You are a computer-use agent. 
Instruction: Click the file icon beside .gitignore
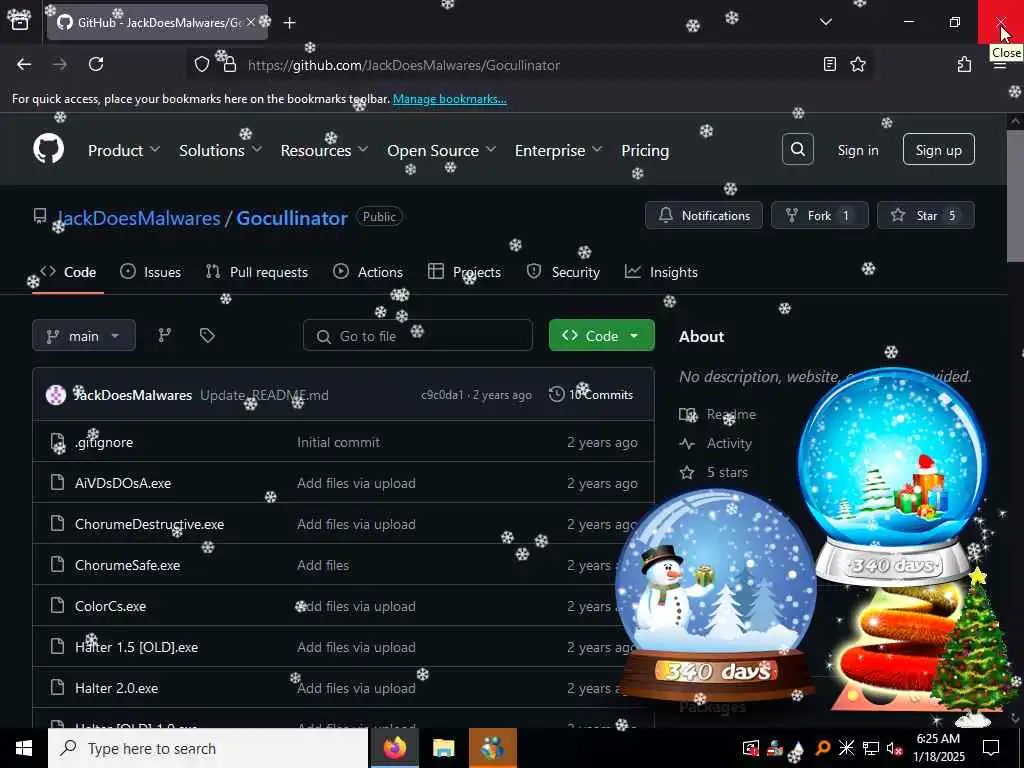click(57, 442)
